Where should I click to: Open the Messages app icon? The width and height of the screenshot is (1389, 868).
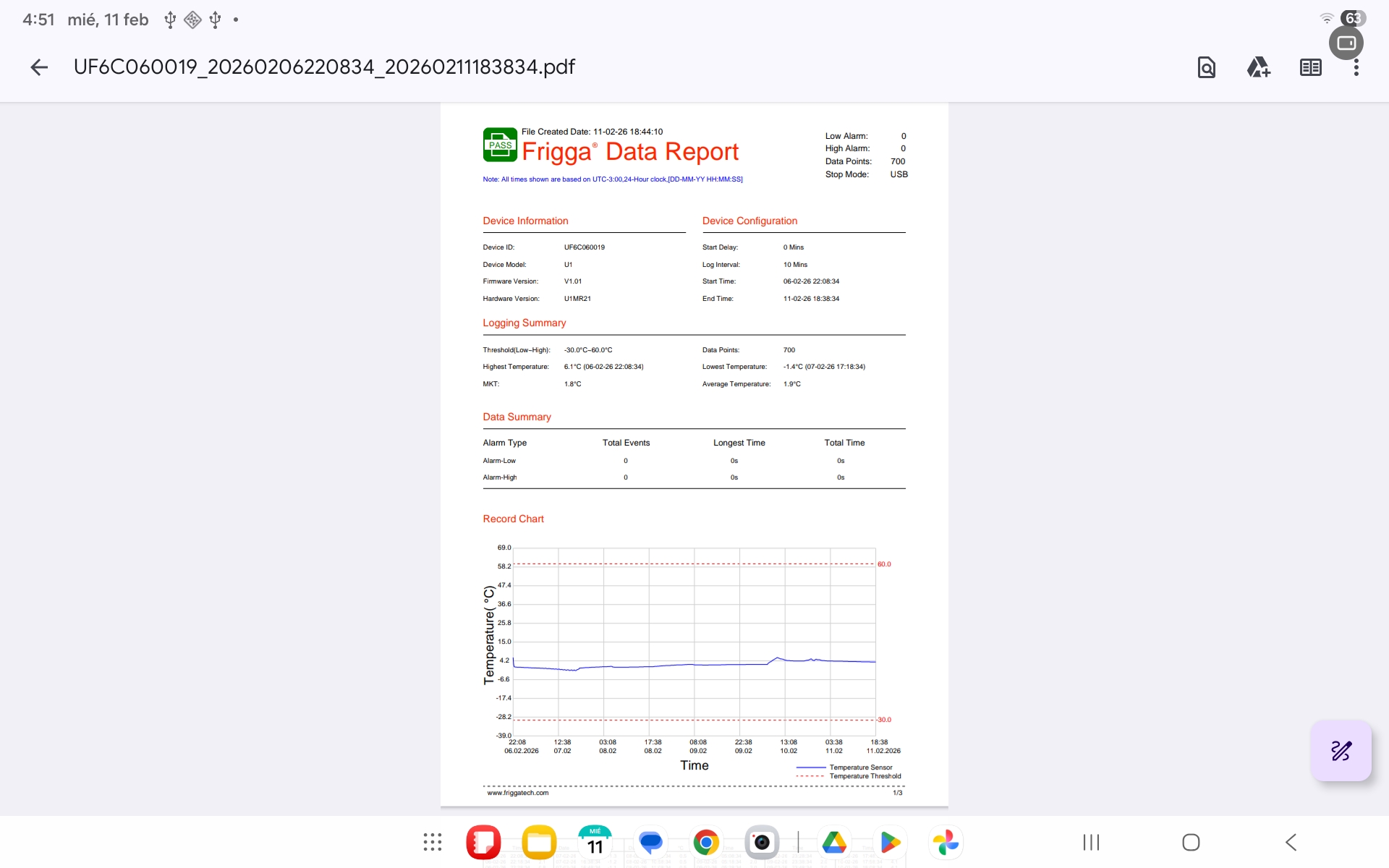(650, 842)
